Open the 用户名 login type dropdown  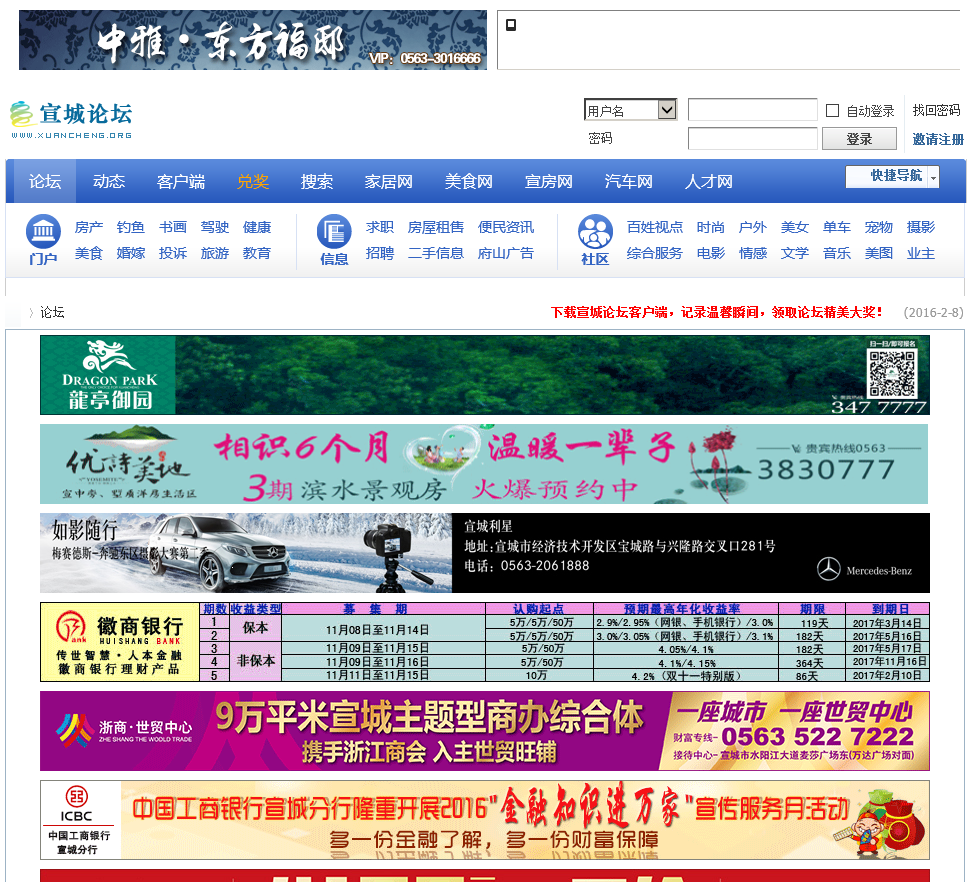630,110
